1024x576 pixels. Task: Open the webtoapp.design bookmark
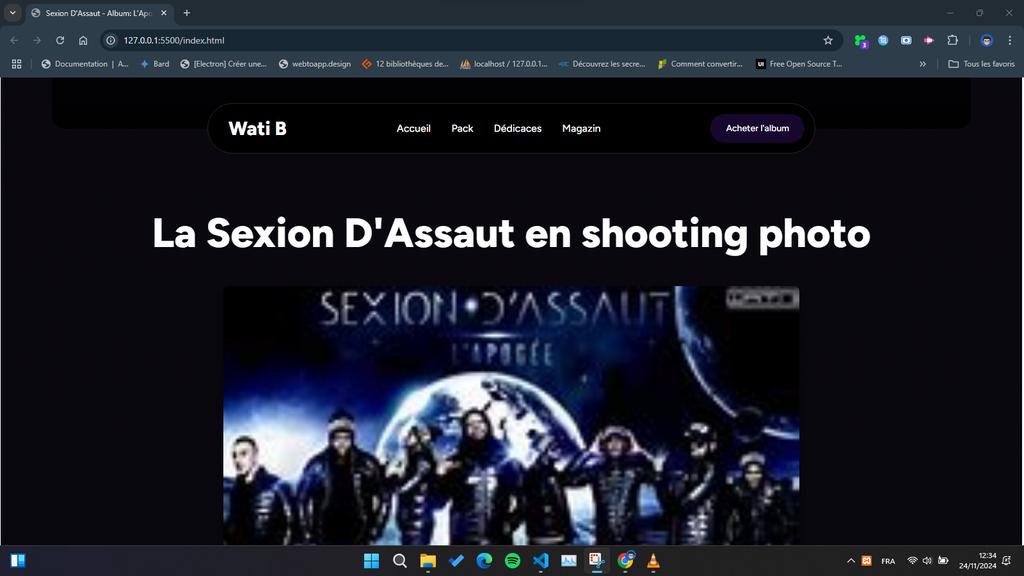[x=315, y=64]
